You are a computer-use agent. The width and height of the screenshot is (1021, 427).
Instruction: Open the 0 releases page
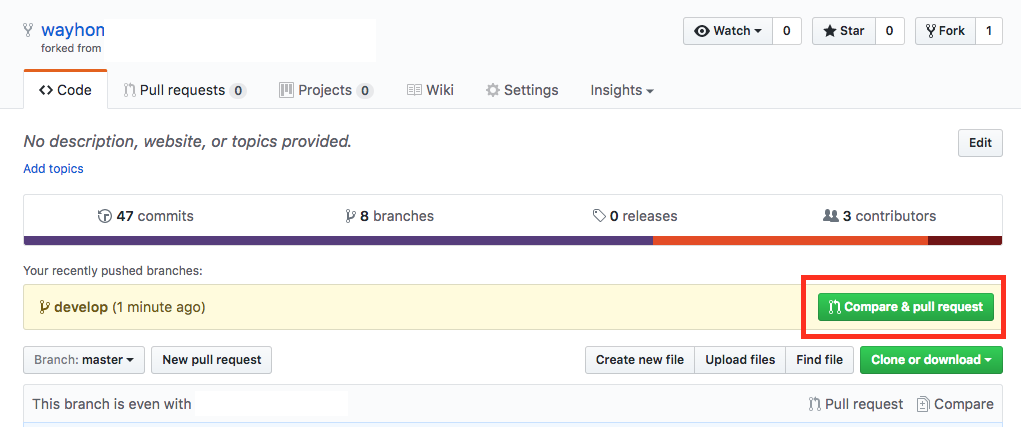point(635,216)
